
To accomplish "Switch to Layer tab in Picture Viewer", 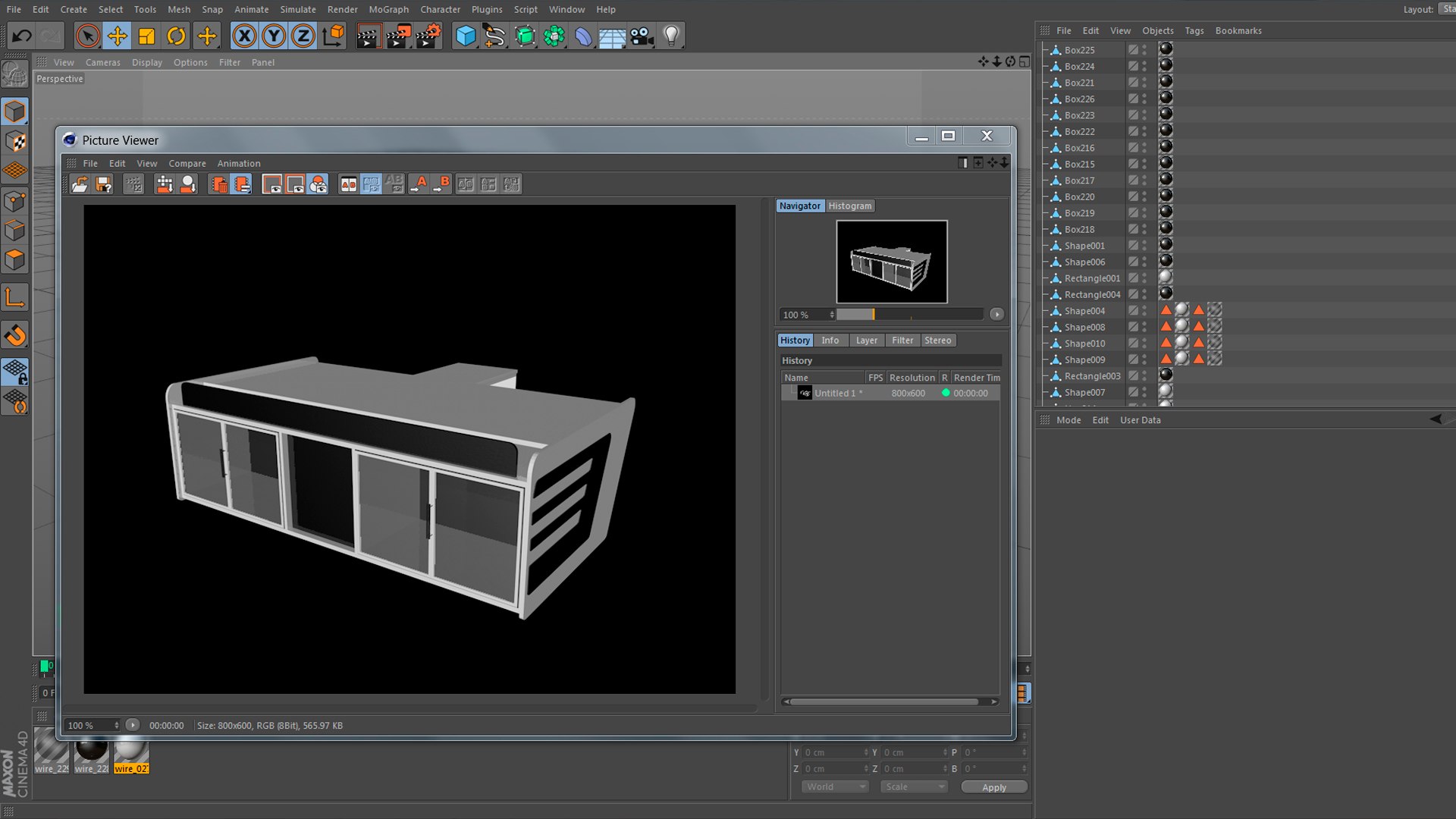I will pos(866,340).
